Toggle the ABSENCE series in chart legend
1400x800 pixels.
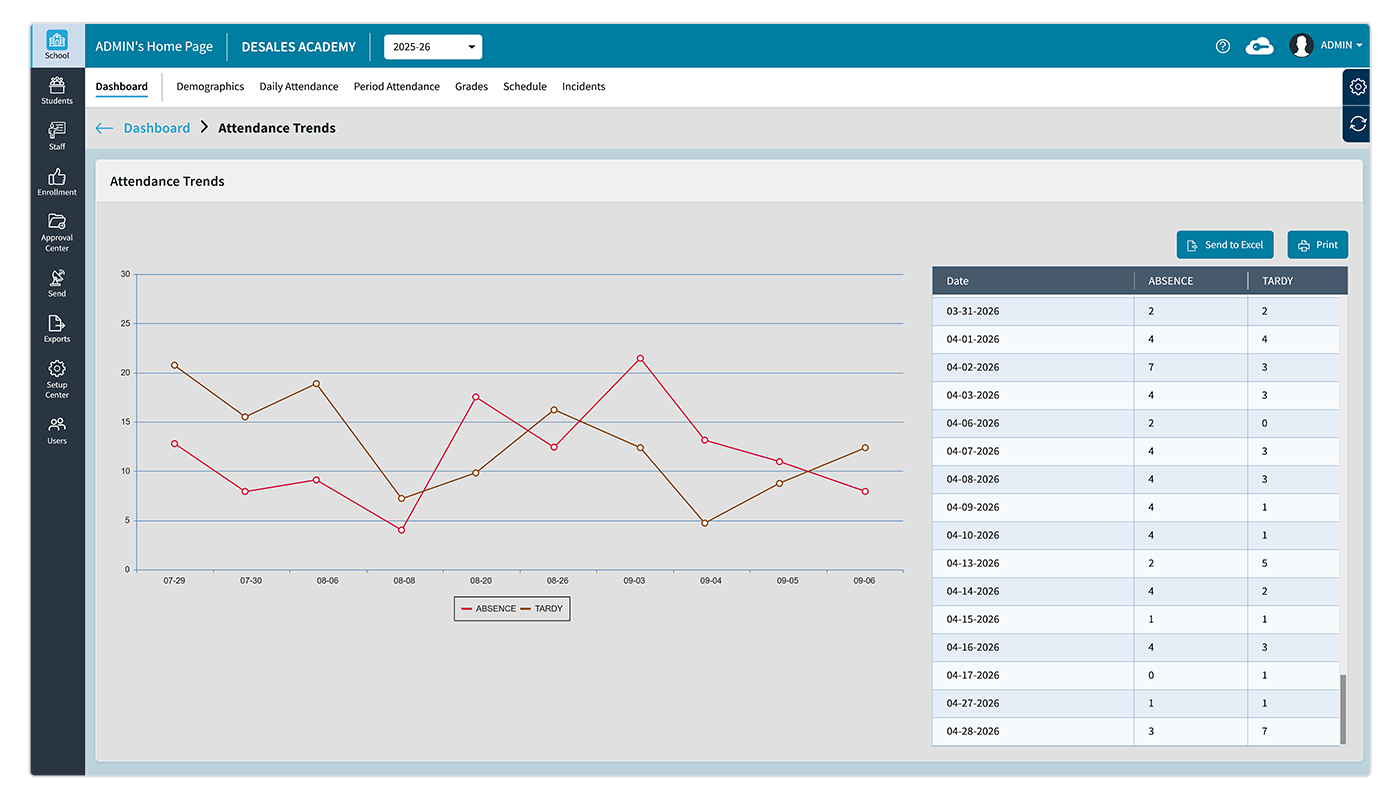point(489,609)
